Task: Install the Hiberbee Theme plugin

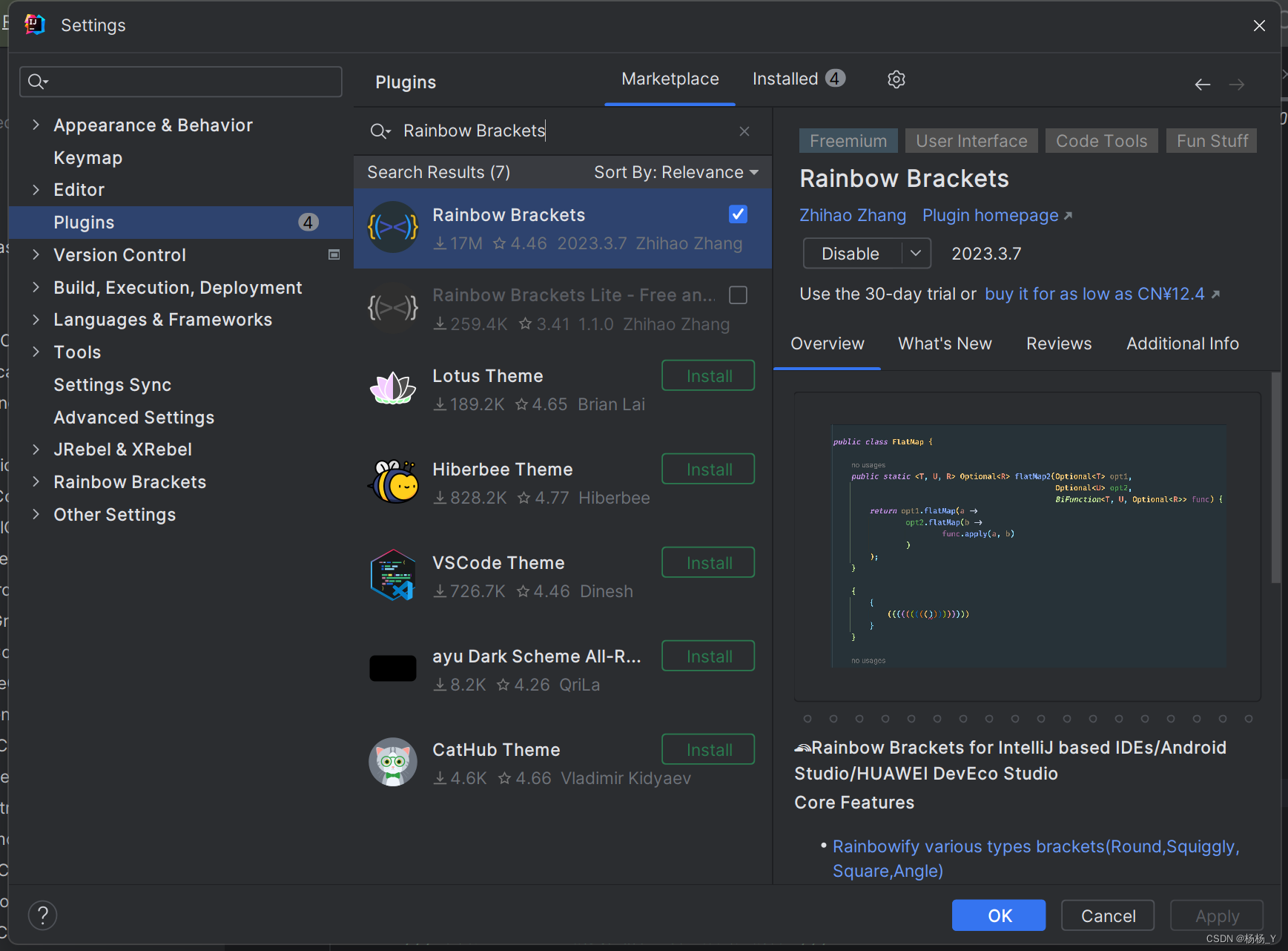Action: pos(708,469)
